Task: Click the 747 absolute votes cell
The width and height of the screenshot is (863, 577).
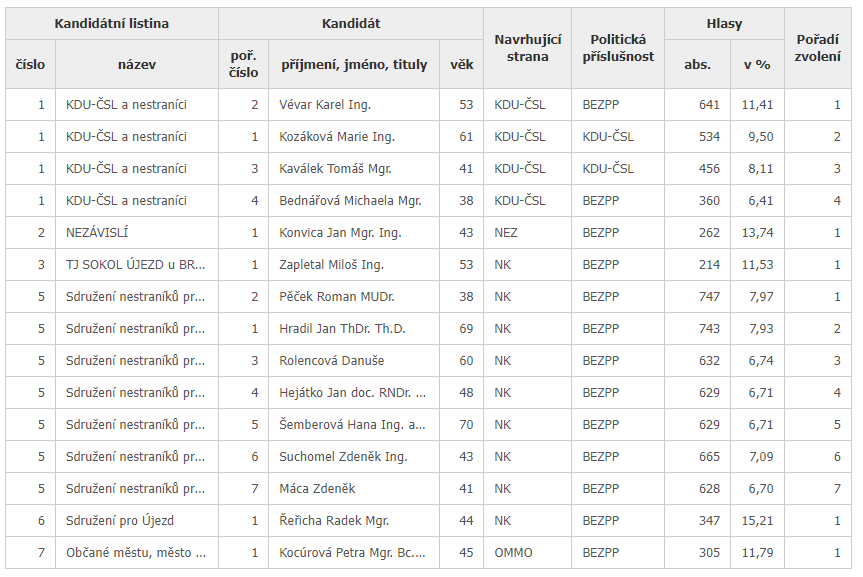Action: [x=708, y=296]
